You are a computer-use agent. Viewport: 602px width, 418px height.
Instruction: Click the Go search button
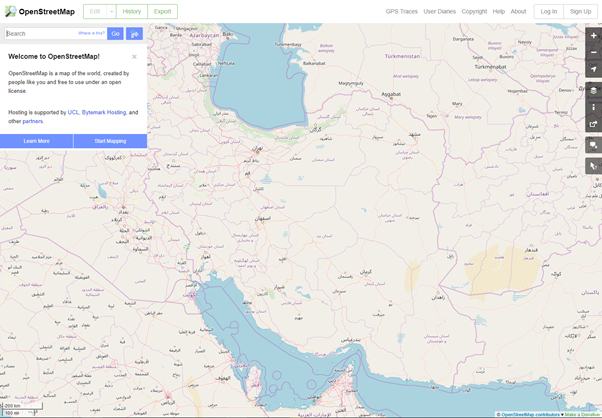point(115,34)
